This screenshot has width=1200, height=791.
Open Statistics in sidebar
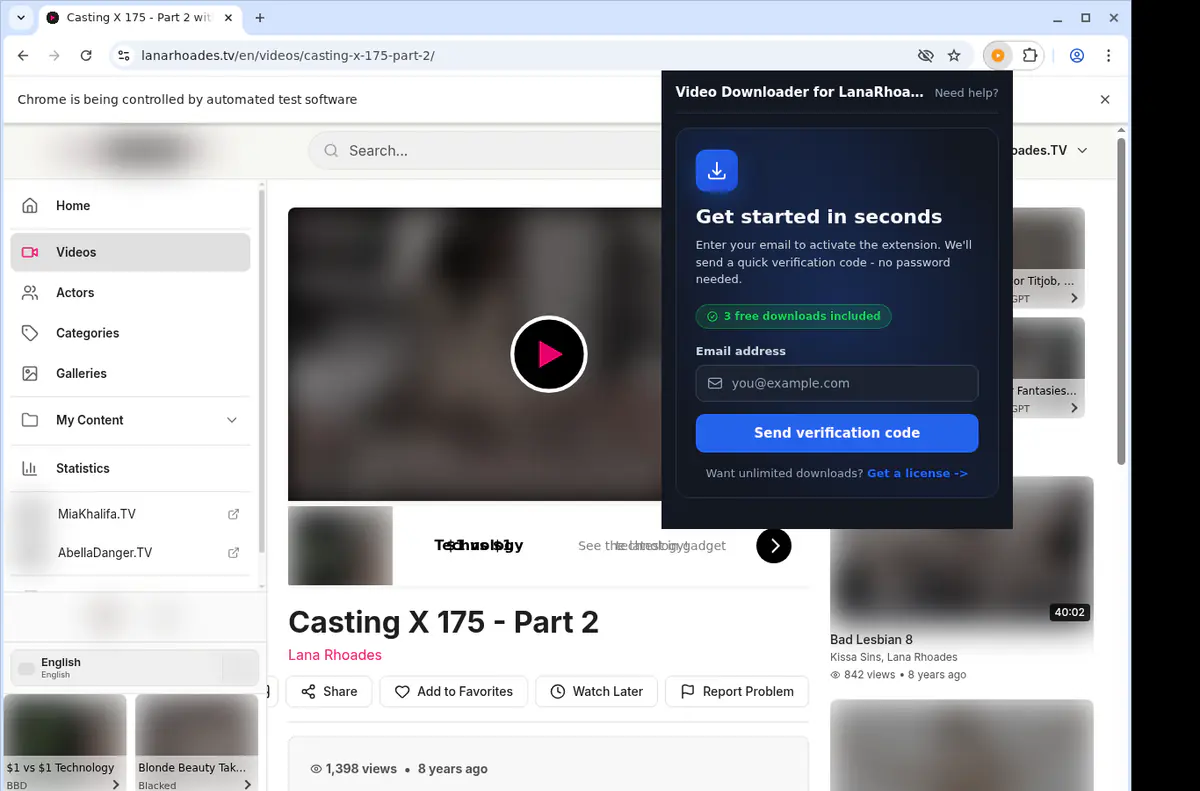tap(130, 468)
